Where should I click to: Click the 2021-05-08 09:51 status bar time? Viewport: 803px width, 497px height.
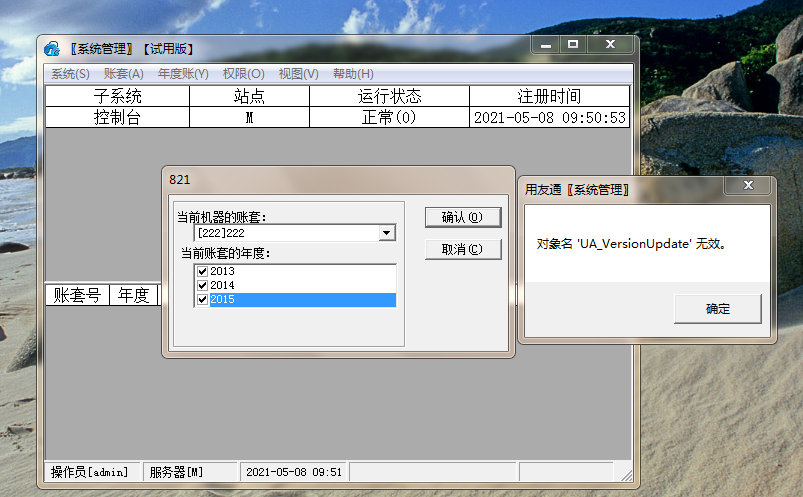(294, 472)
